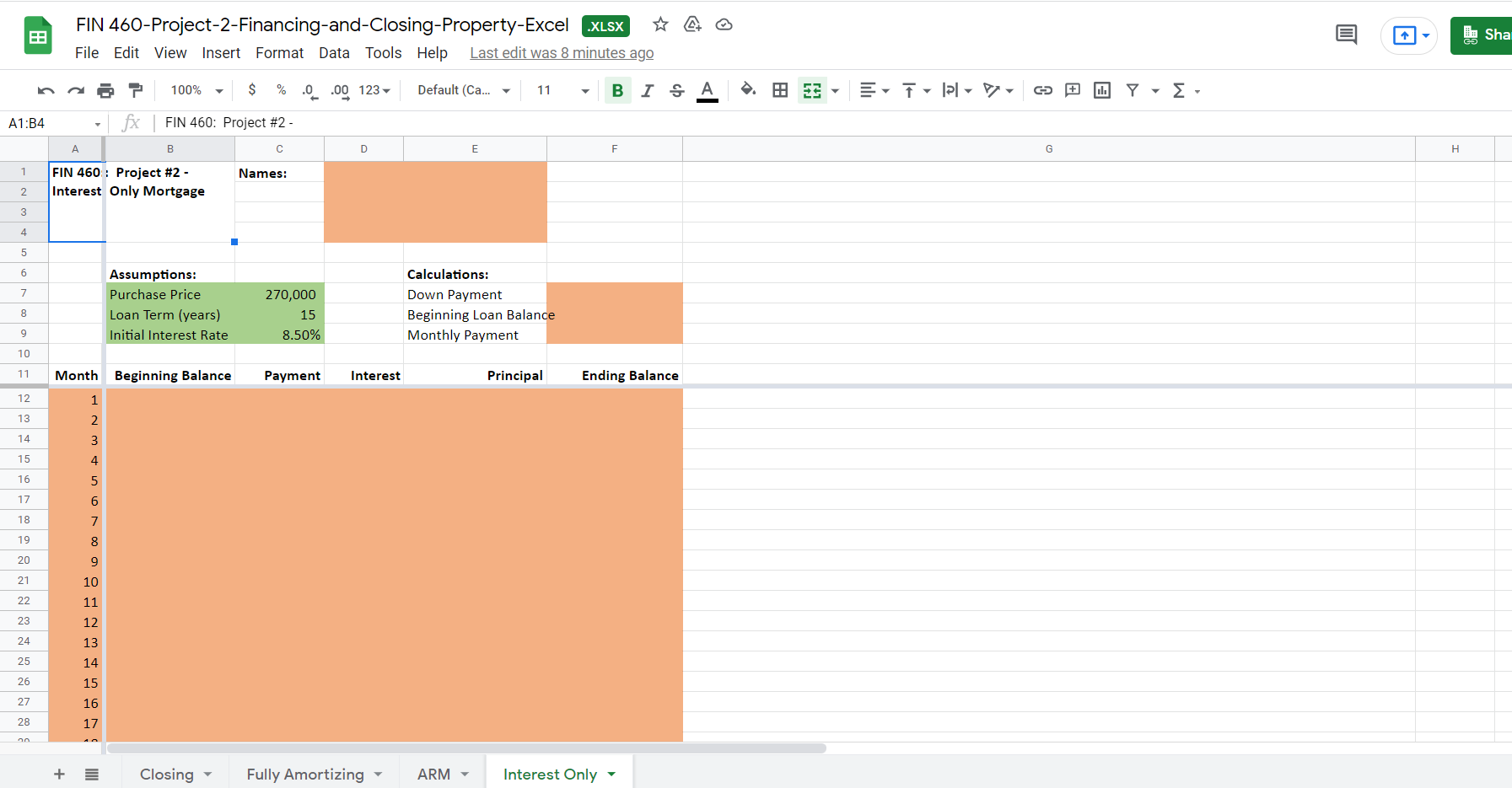The height and width of the screenshot is (788, 1512).
Task: Go to Sheets home via logo
Action: click(x=38, y=35)
